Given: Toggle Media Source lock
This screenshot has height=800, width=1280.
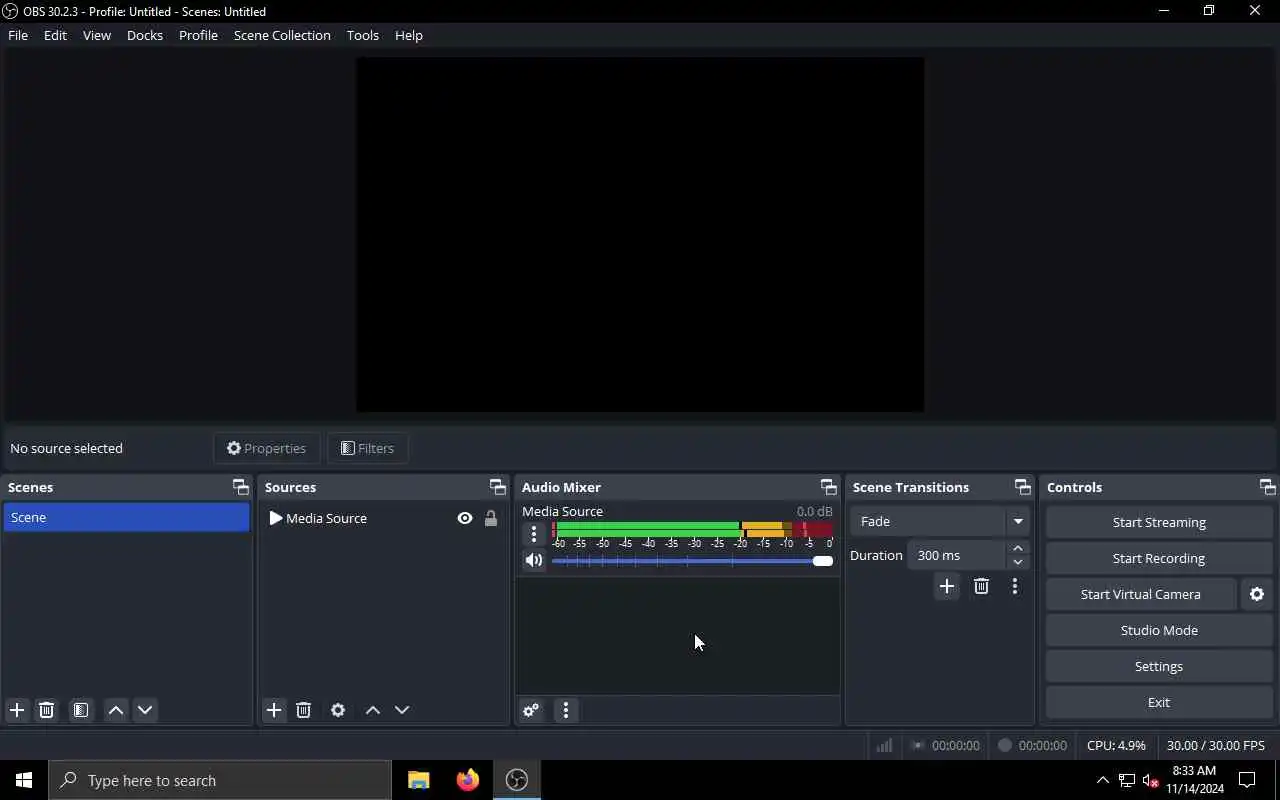Looking at the screenshot, I should 491,518.
